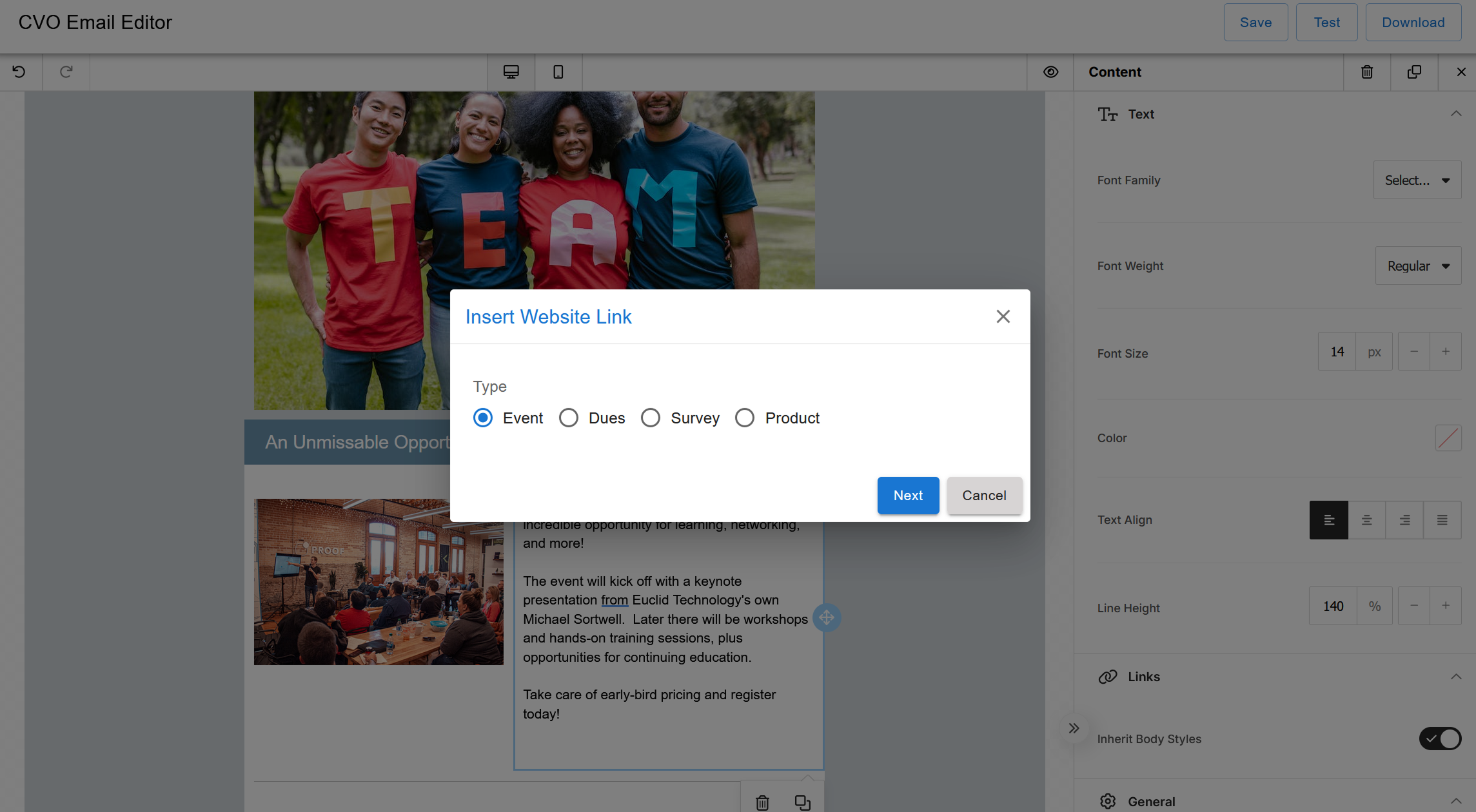This screenshot has width=1476, height=812.
Task: Click the Font Size value field
Action: tap(1337, 351)
